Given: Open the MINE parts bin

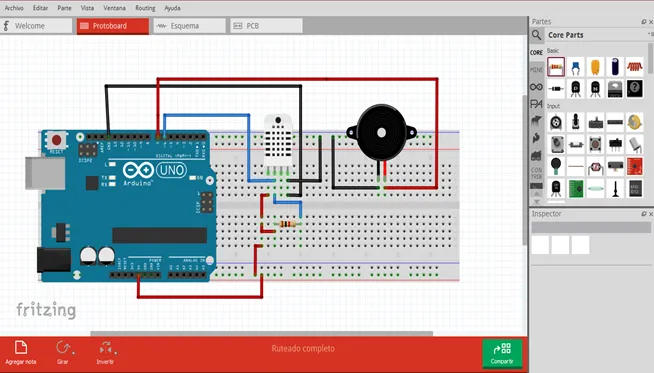Looking at the screenshot, I should [536, 70].
